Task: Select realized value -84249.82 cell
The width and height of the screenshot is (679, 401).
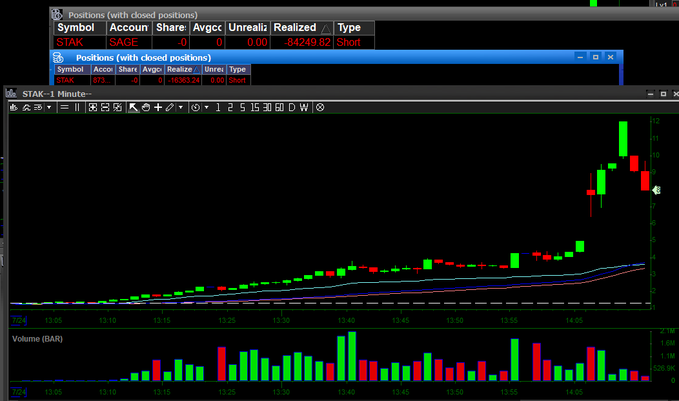Action: [x=302, y=42]
